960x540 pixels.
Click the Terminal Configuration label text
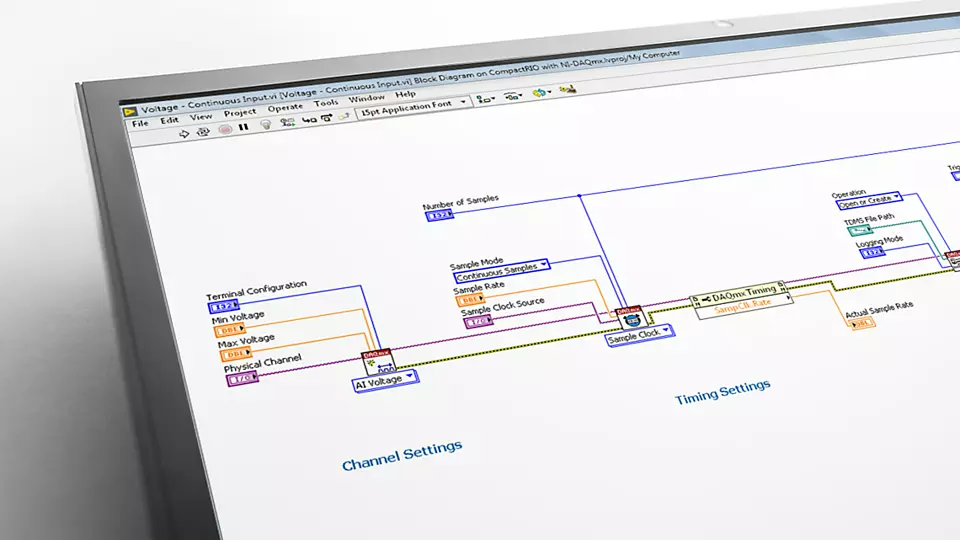(257, 290)
